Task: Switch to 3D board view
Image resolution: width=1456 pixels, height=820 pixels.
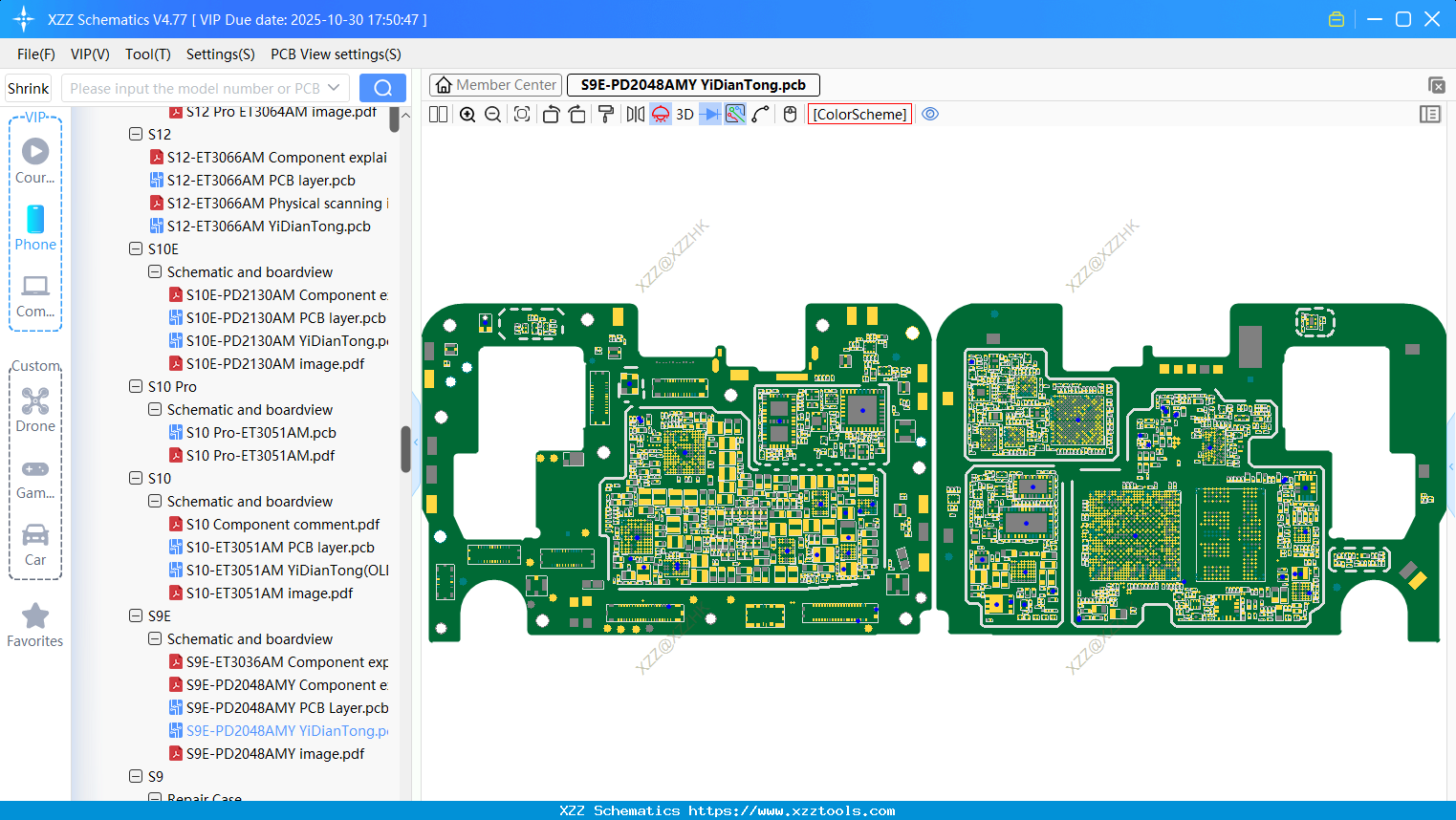Action: (685, 115)
